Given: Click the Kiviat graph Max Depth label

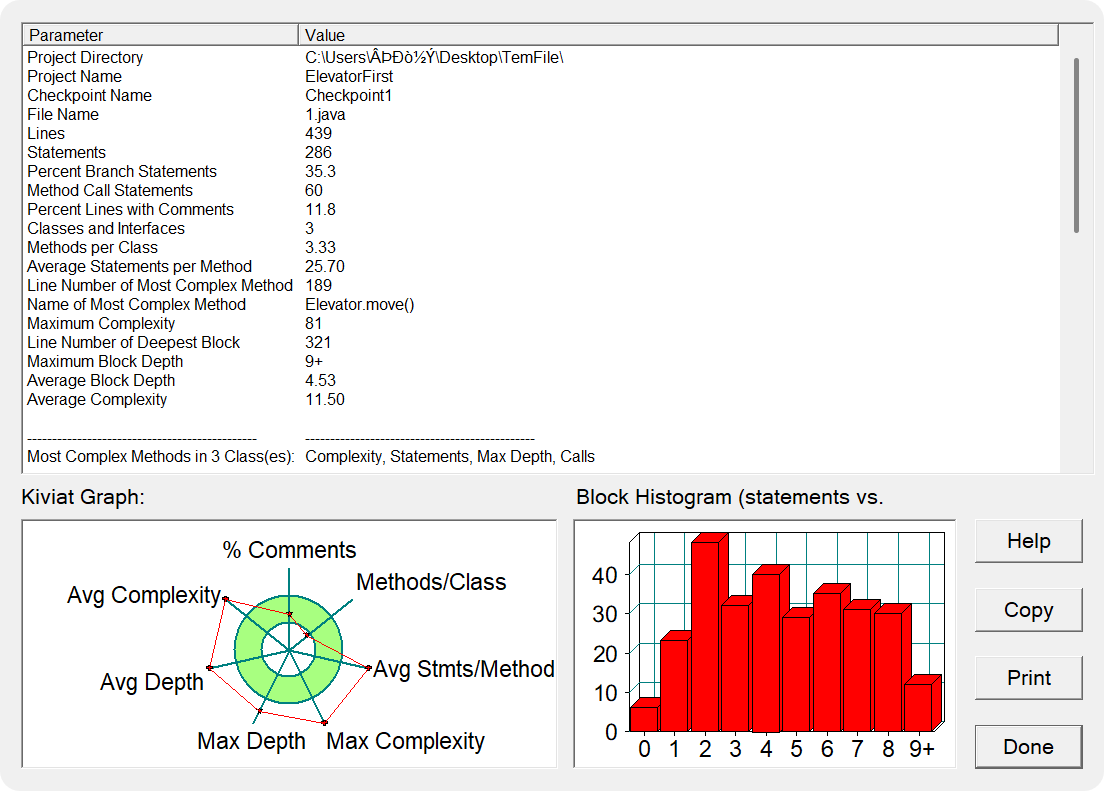Looking at the screenshot, I should (x=251, y=741).
